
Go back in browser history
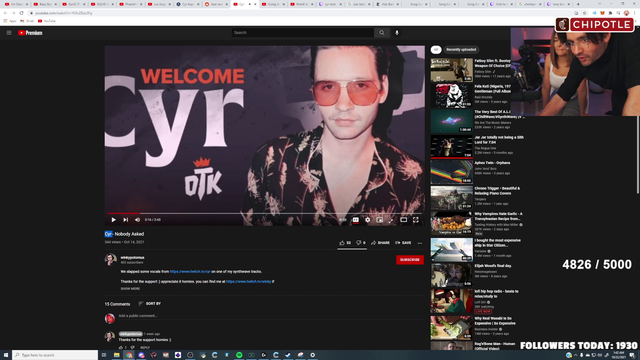pyautogui.click(x=5, y=13)
